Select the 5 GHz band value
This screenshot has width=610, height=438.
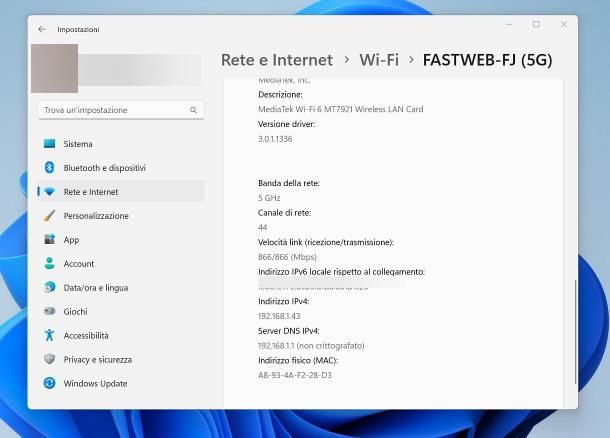click(x=269, y=198)
